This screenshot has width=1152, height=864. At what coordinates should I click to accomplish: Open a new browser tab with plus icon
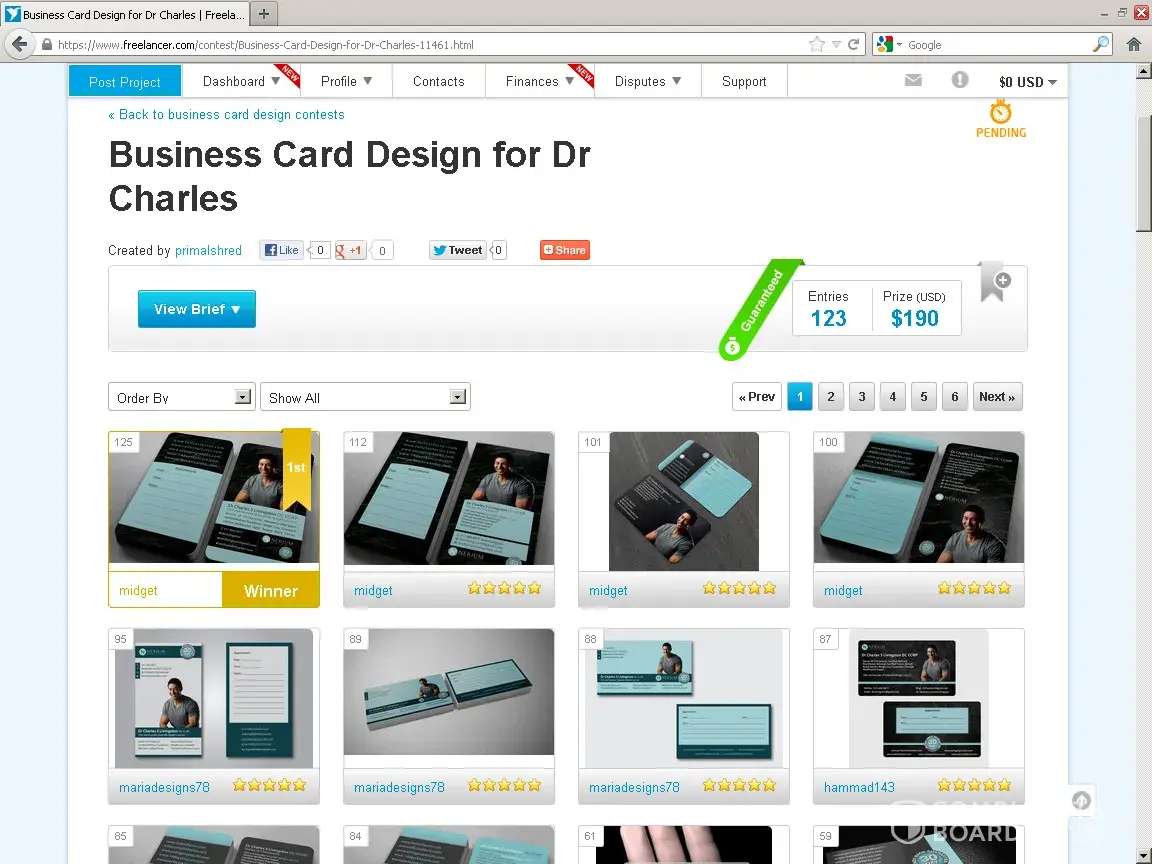[264, 13]
